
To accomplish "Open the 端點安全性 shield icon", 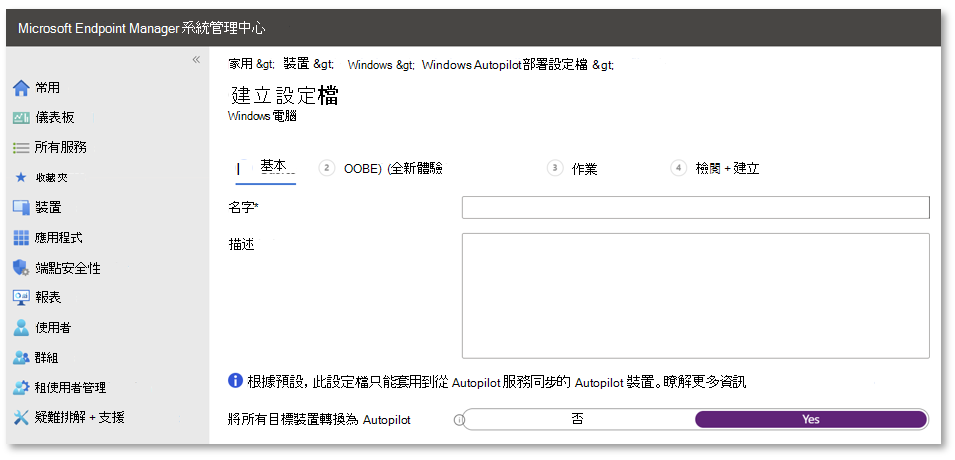I will coord(21,267).
